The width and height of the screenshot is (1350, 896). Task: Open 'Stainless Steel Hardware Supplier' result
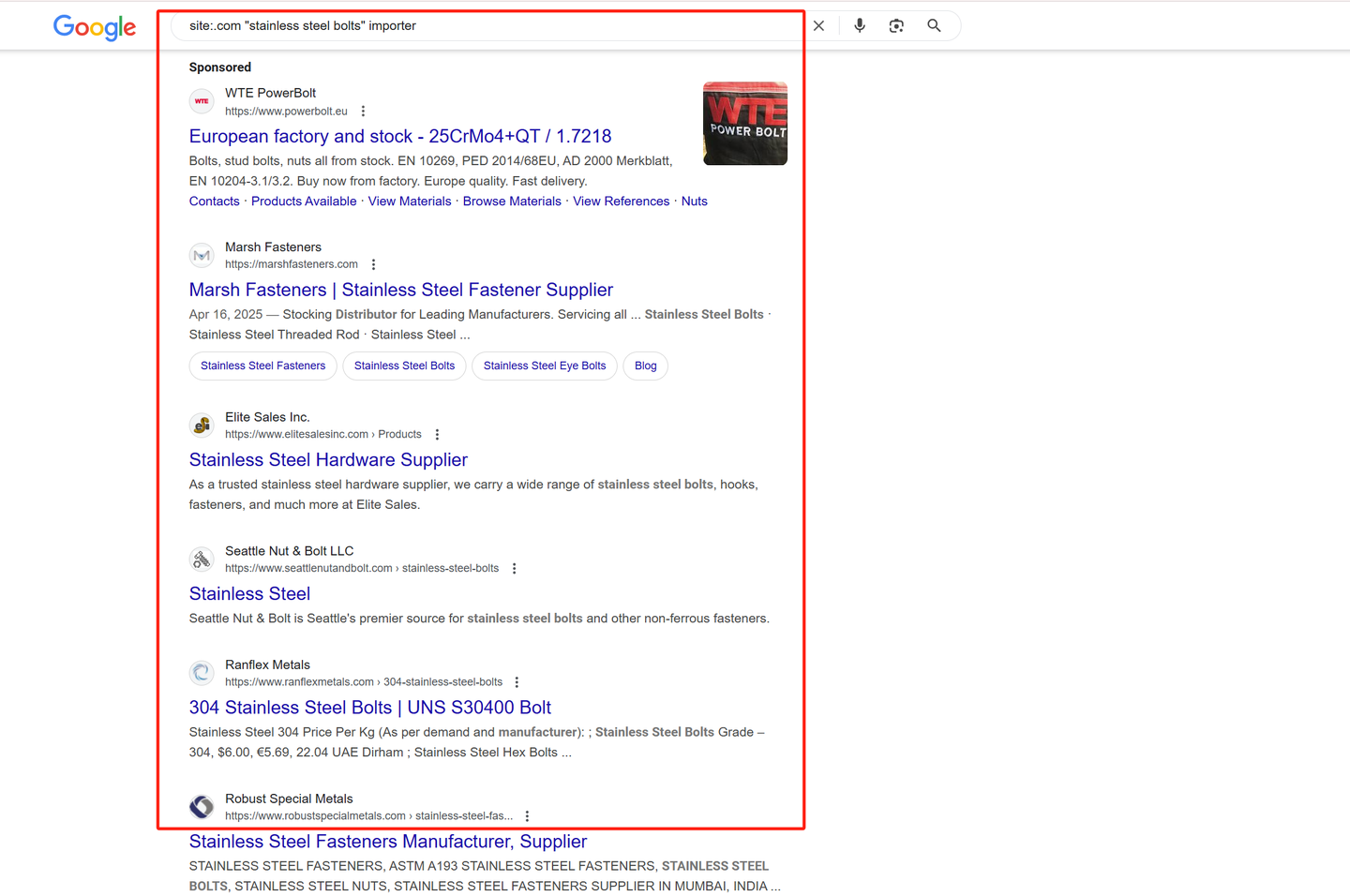(x=328, y=460)
